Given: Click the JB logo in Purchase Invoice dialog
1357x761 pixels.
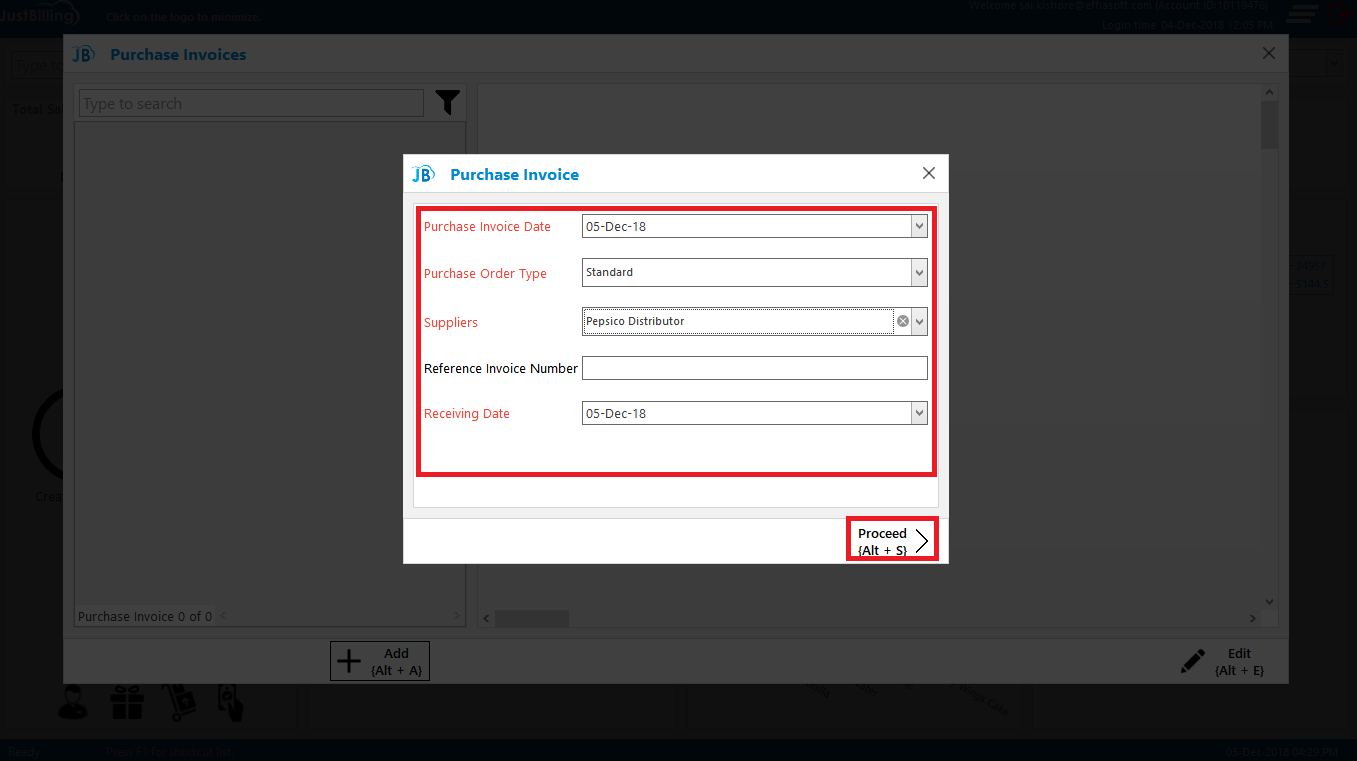Looking at the screenshot, I should 423,174.
